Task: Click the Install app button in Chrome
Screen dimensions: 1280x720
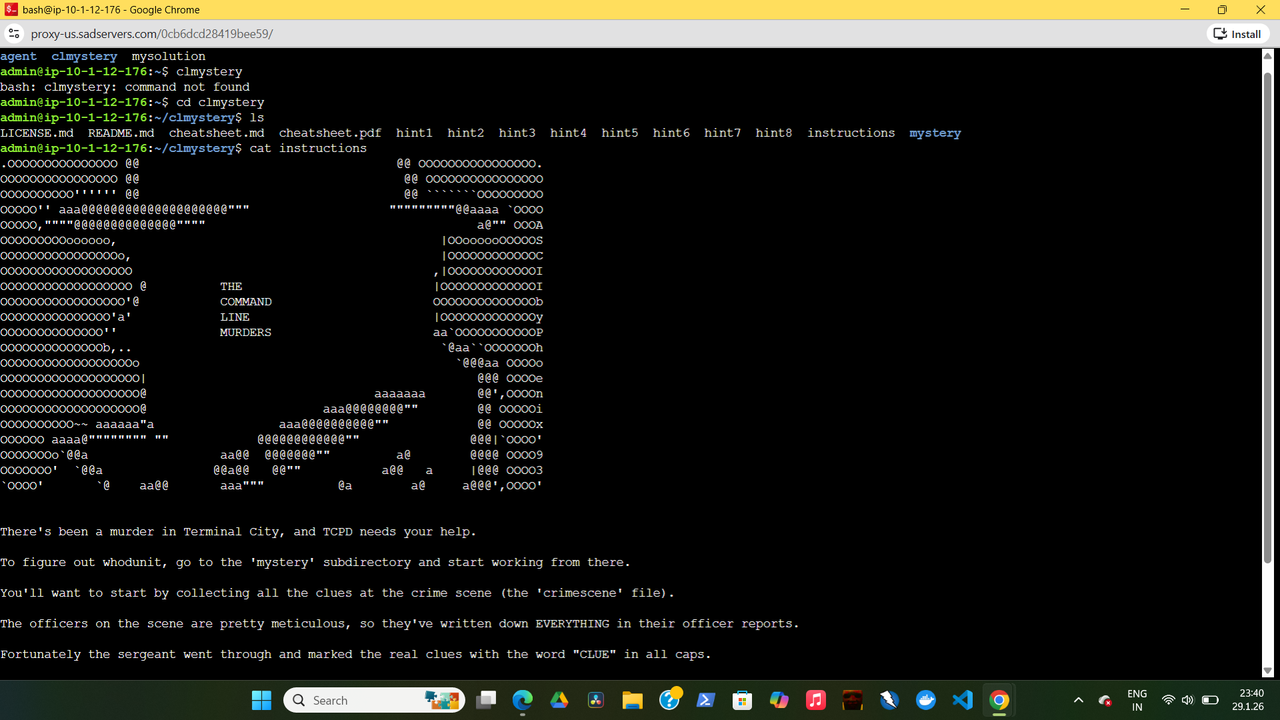Action: (1237, 34)
